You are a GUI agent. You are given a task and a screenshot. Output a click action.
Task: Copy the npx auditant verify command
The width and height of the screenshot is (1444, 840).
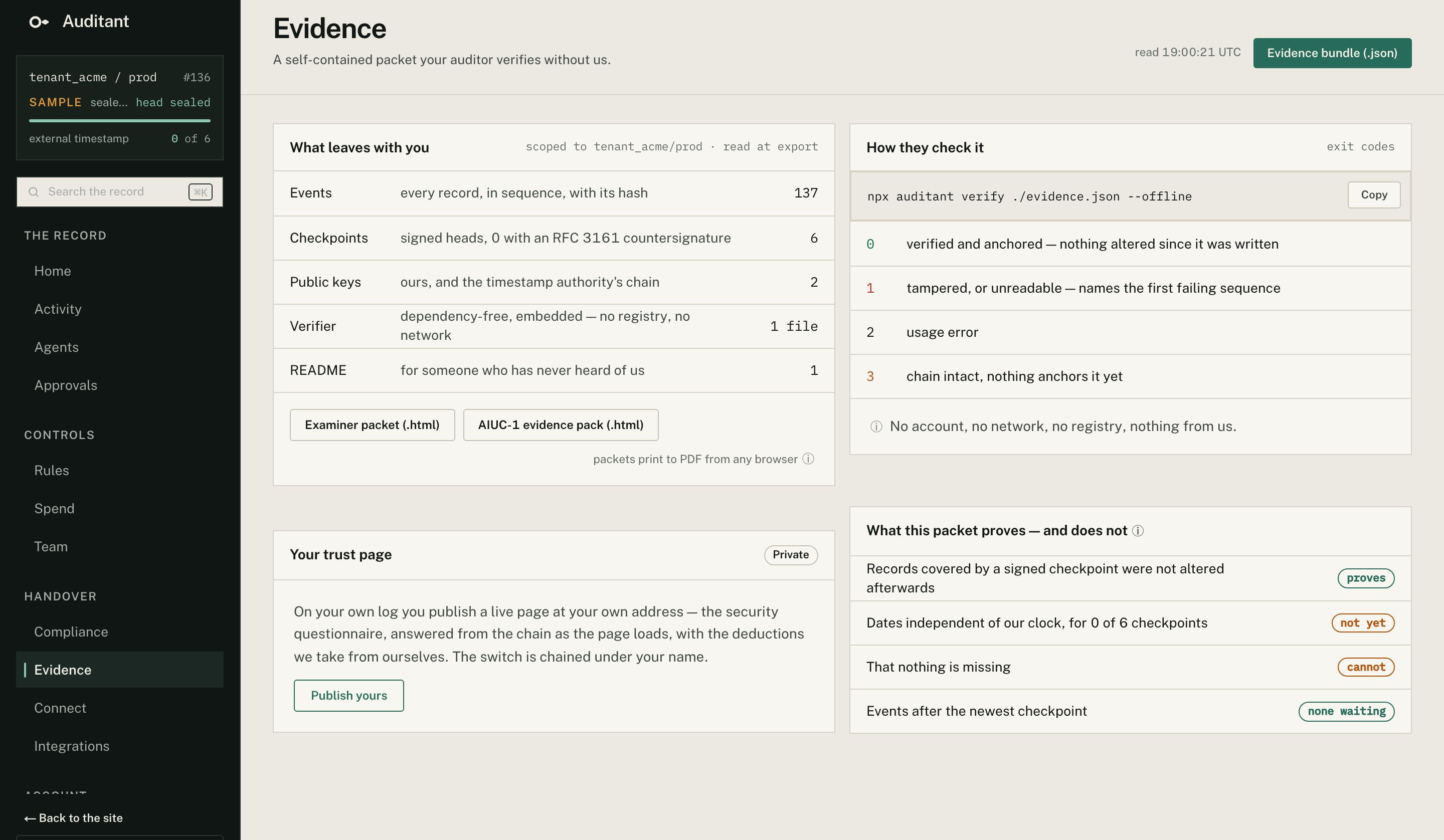click(1374, 195)
